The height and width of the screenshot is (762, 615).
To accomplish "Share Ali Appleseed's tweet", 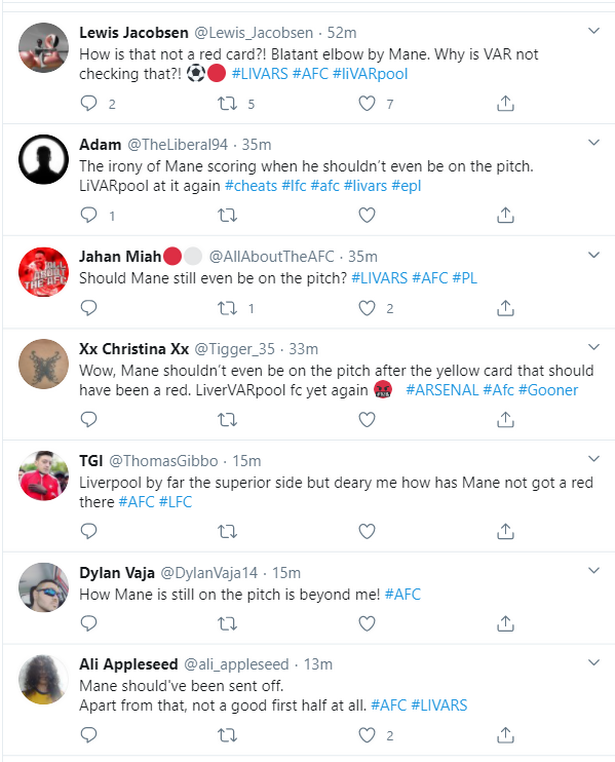I will (x=506, y=735).
